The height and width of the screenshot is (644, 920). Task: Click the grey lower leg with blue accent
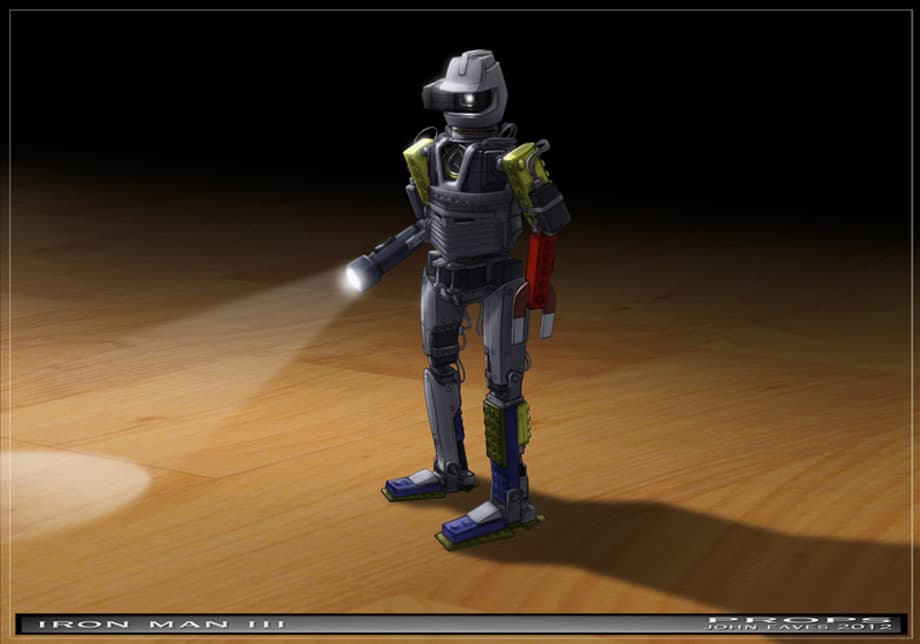tap(443, 420)
